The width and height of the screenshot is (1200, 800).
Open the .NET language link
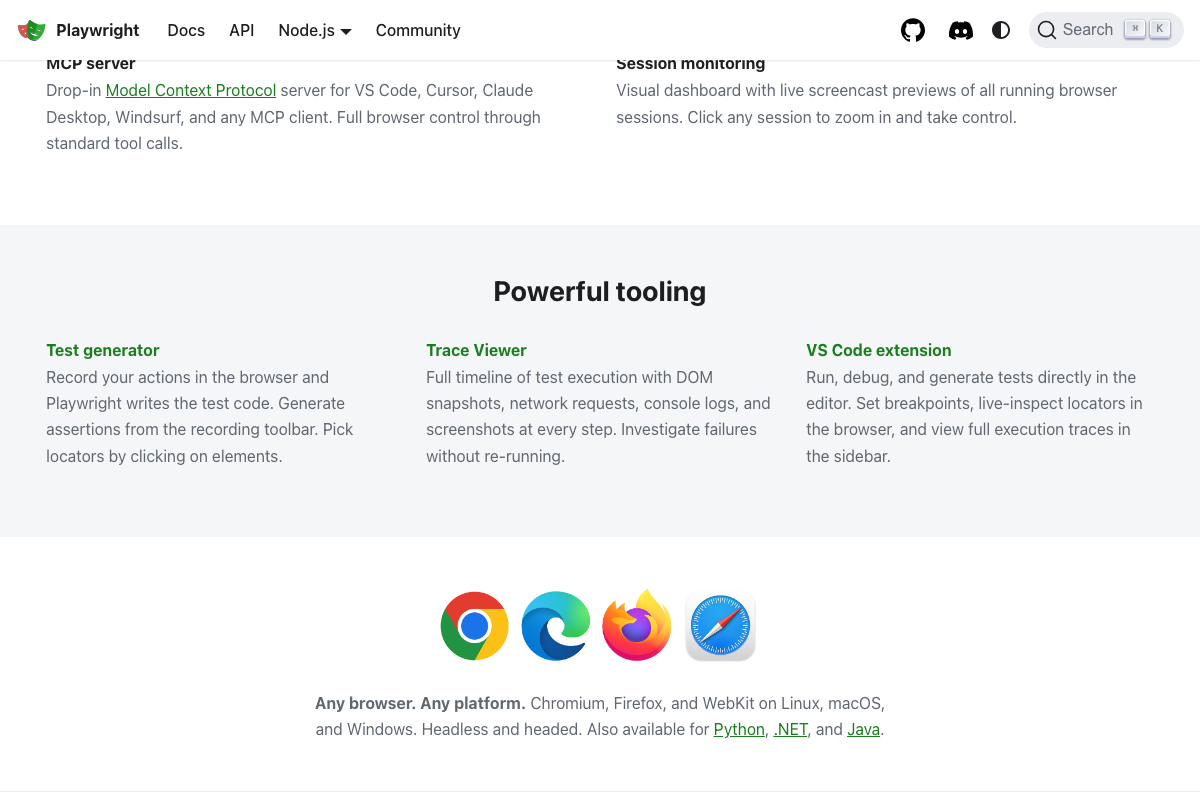pos(790,729)
